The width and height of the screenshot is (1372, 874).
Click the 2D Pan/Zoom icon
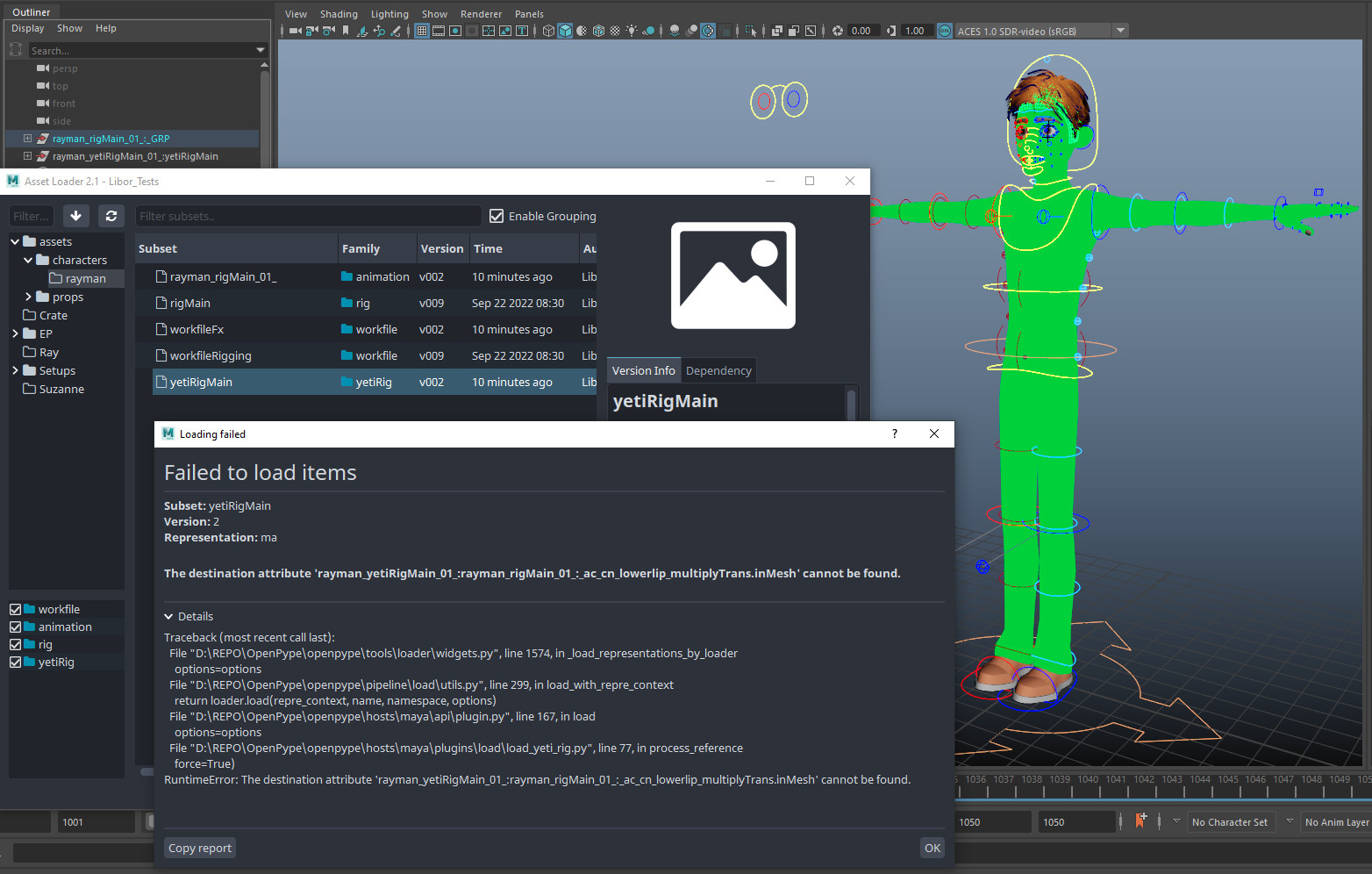click(379, 31)
